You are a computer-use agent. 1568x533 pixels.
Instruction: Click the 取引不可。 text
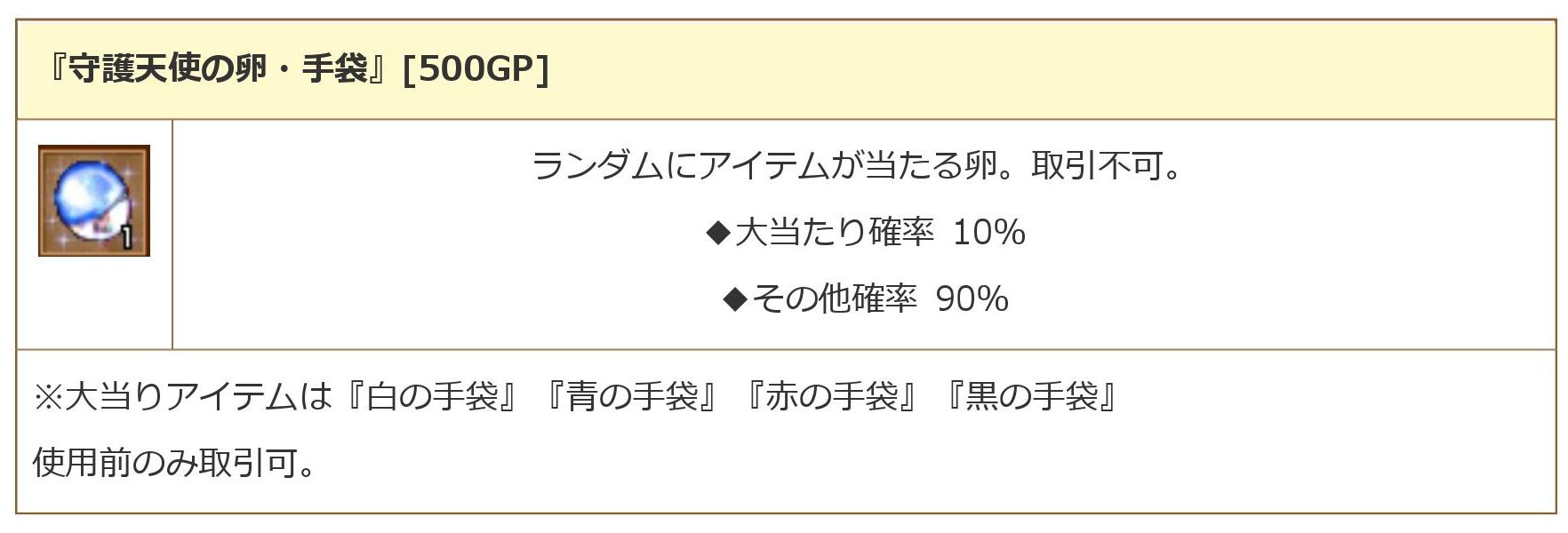[1106, 166]
